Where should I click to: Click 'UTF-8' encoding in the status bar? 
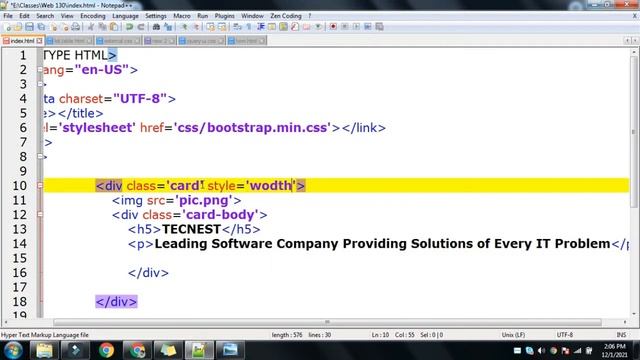pos(565,335)
